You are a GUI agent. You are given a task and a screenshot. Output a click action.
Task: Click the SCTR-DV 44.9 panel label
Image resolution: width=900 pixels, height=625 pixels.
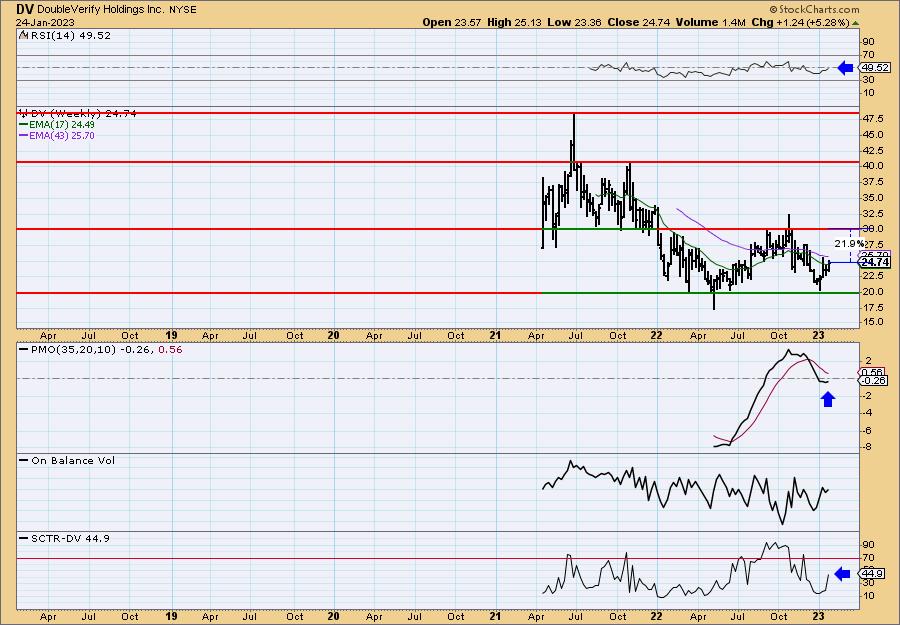[x=70, y=538]
